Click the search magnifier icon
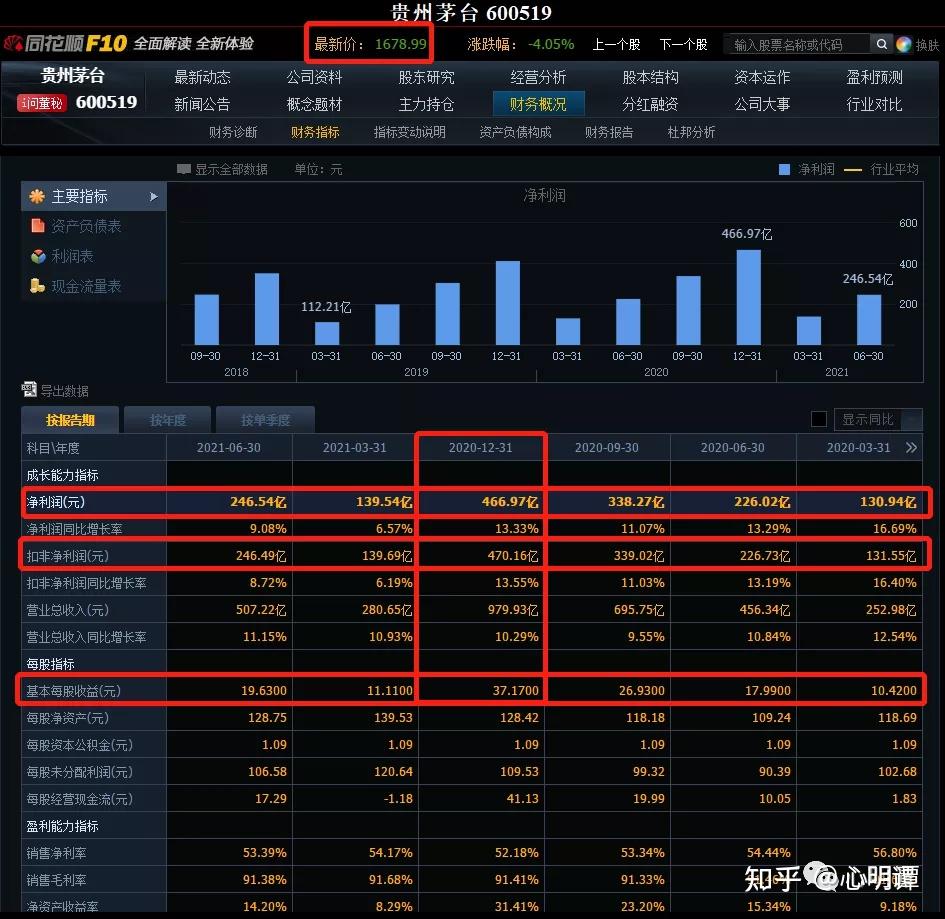Image resolution: width=945 pixels, height=919 pixels. (881, 44)
